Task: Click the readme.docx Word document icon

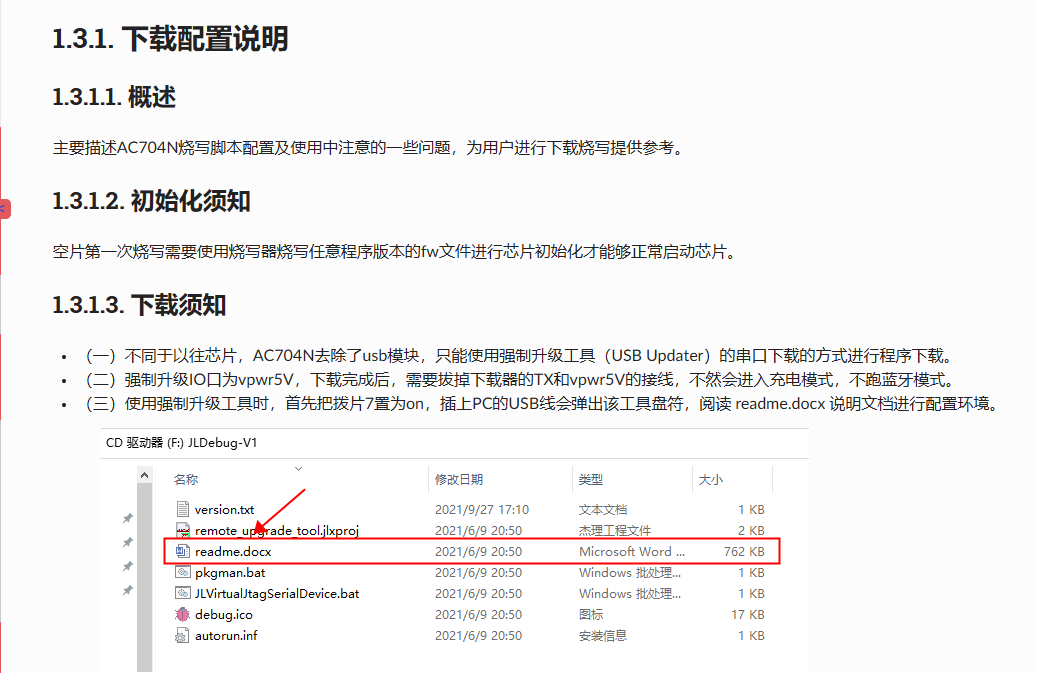Action: [183, 551]
